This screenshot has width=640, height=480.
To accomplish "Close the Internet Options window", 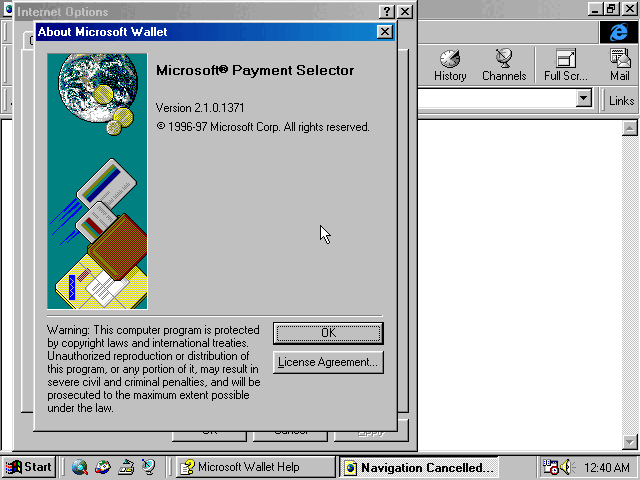I will tap(404, 12).
